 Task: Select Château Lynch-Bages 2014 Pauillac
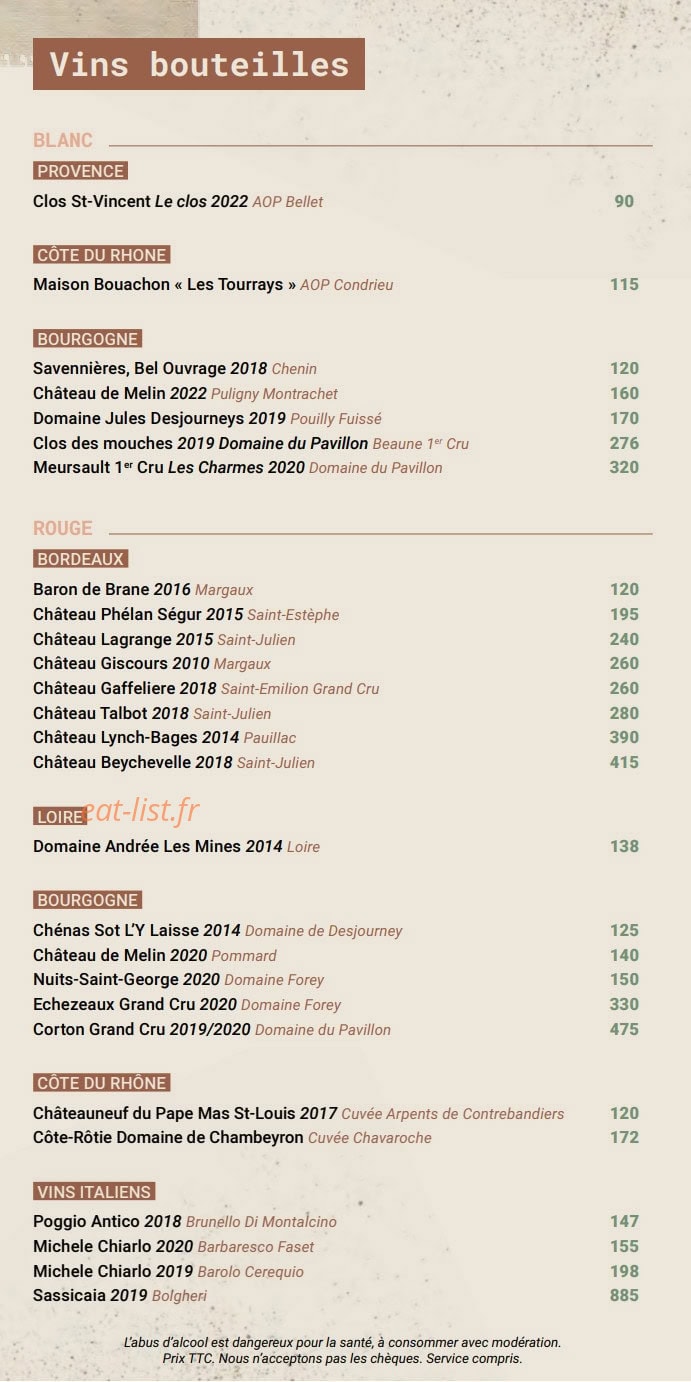165,738
